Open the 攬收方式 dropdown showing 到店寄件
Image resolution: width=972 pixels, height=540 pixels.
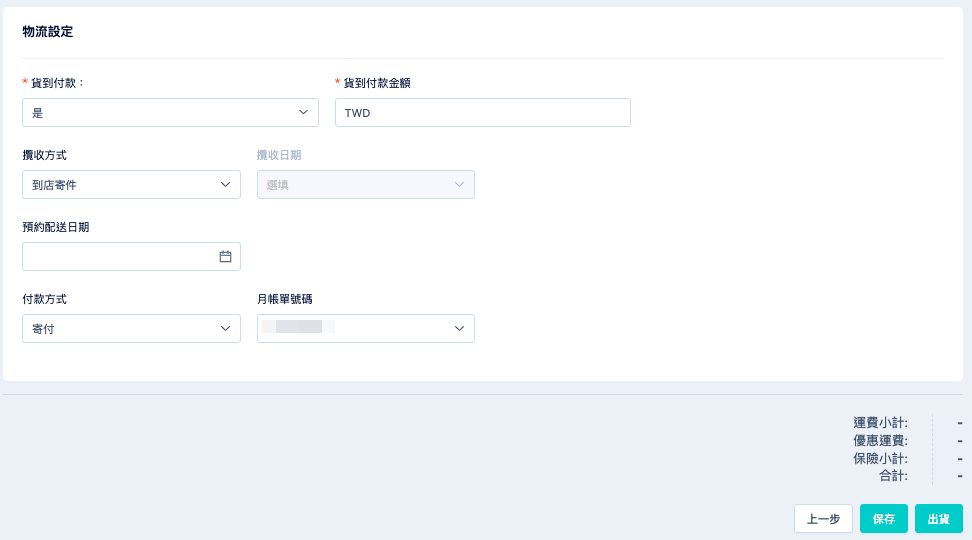pyautogui.click(x=131, y=185)
